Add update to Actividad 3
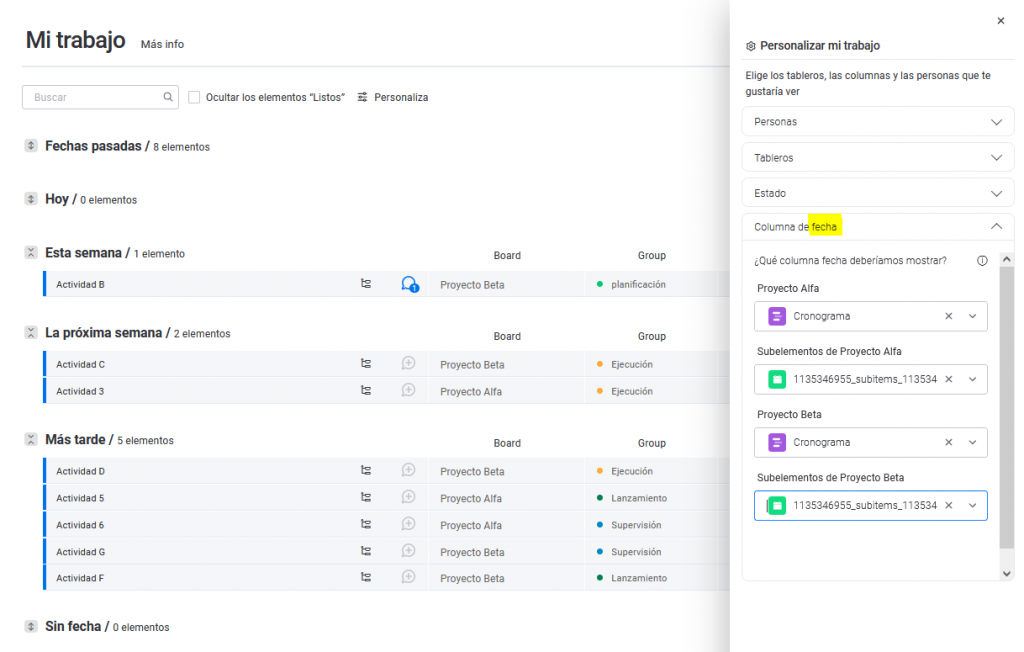The height and width of the screenshot is (652, 1024). [x=408, y=390]
